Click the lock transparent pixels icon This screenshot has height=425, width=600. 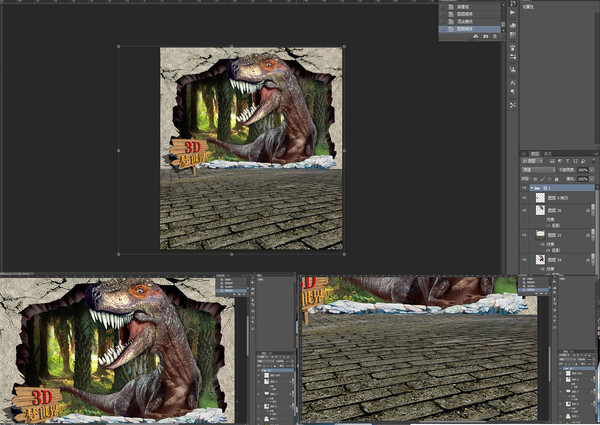[535, 179]
